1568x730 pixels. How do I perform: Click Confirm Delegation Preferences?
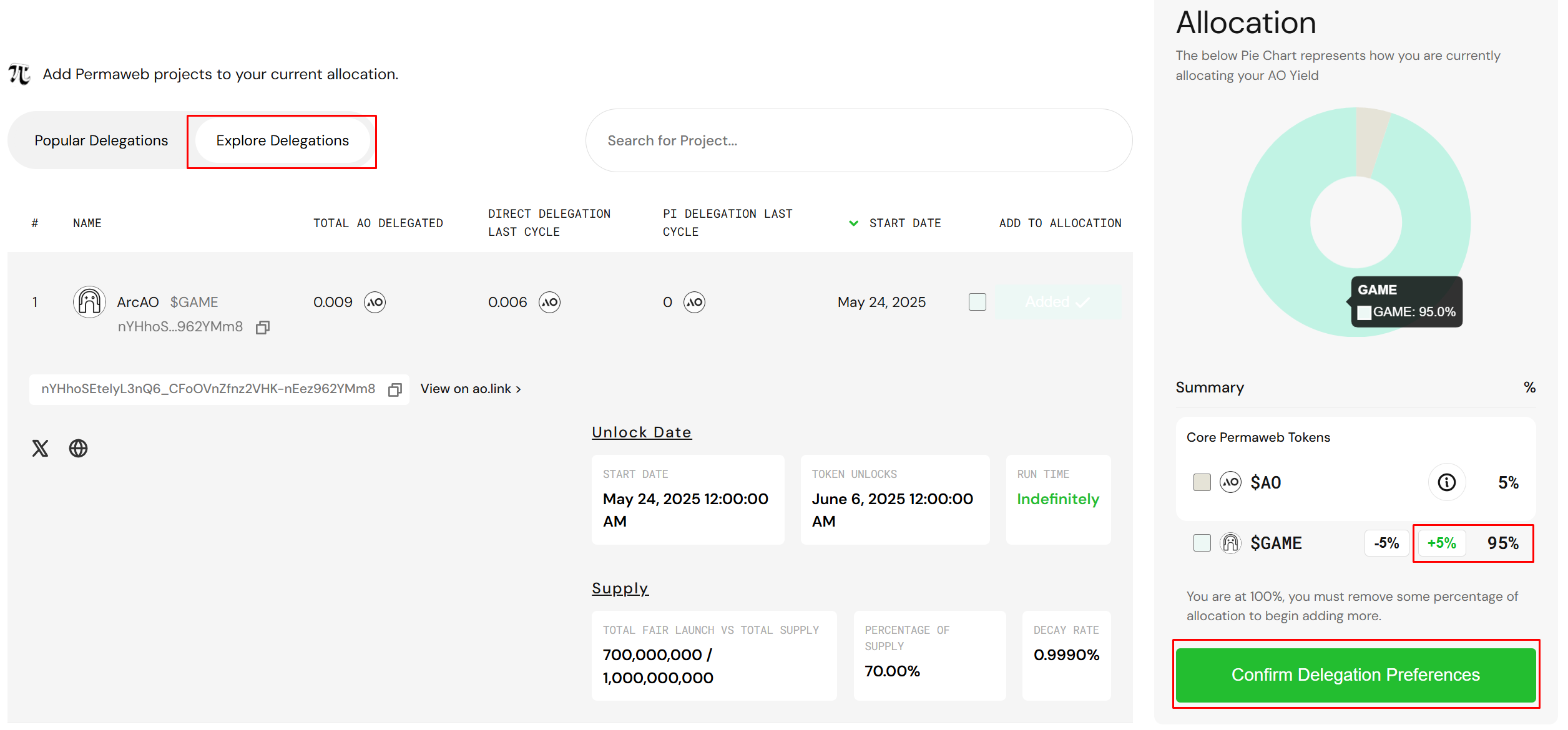[x=1355, y=674]
